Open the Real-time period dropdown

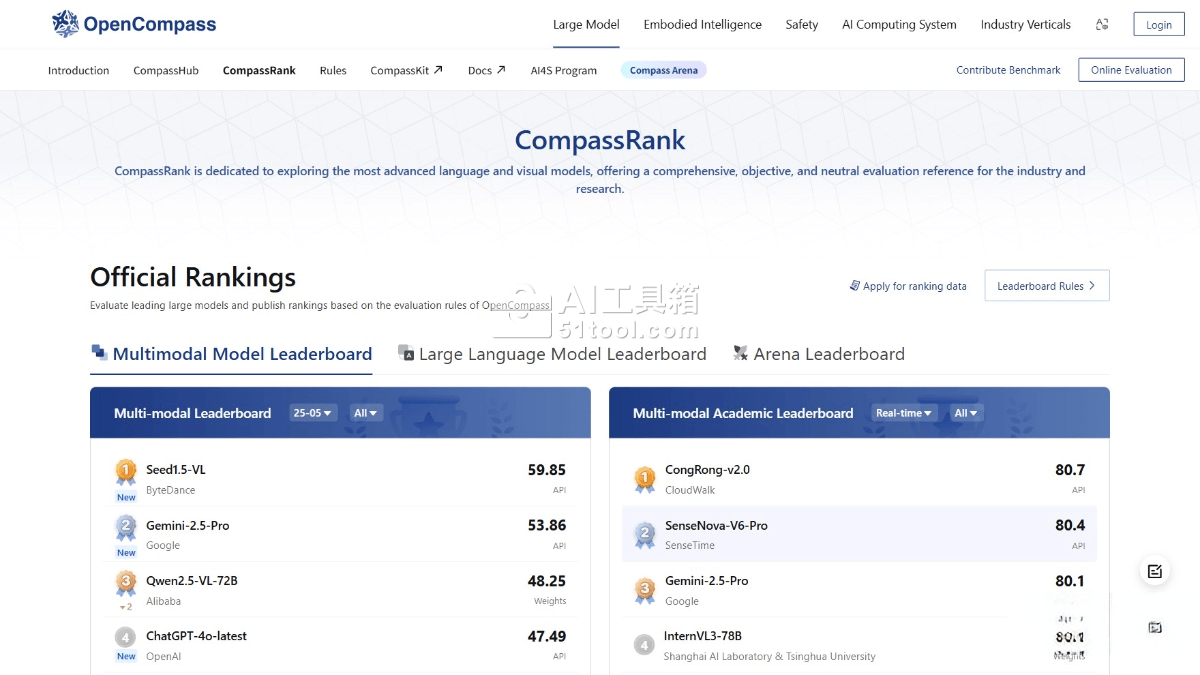pyautogui.click(x=904, y=413)
